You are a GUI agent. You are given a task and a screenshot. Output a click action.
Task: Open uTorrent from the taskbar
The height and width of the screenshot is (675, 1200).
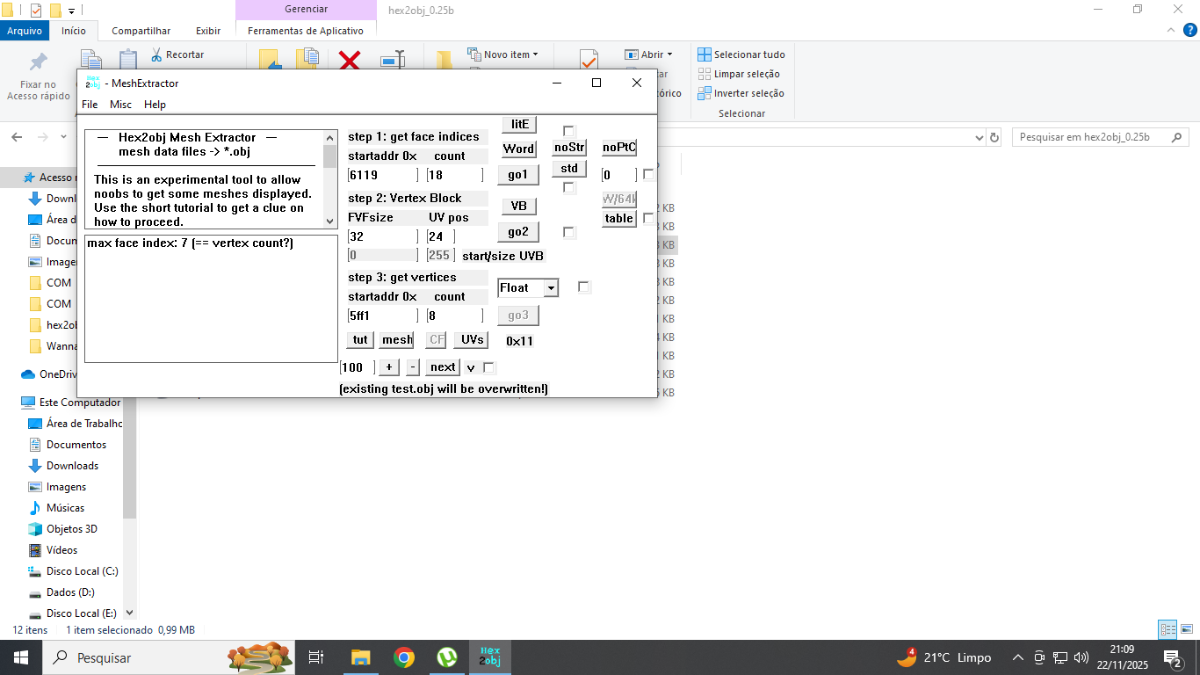pyautogui.click(x=447, y=657)
